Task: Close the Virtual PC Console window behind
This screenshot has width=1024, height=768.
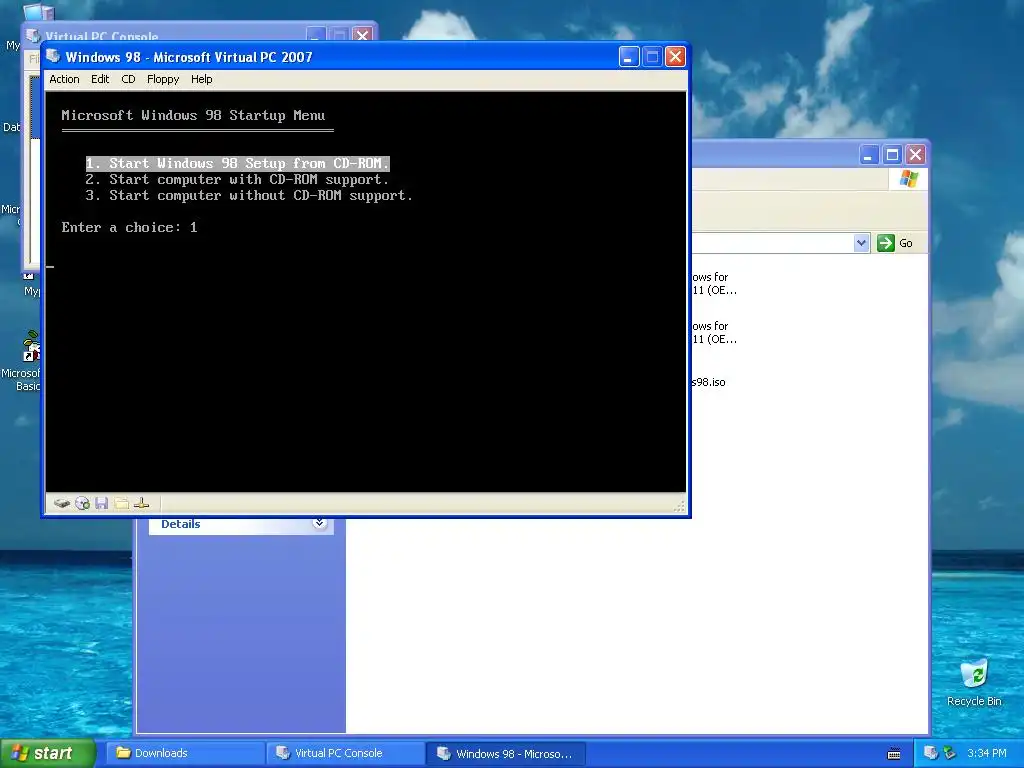Action: tap(362, 35)
